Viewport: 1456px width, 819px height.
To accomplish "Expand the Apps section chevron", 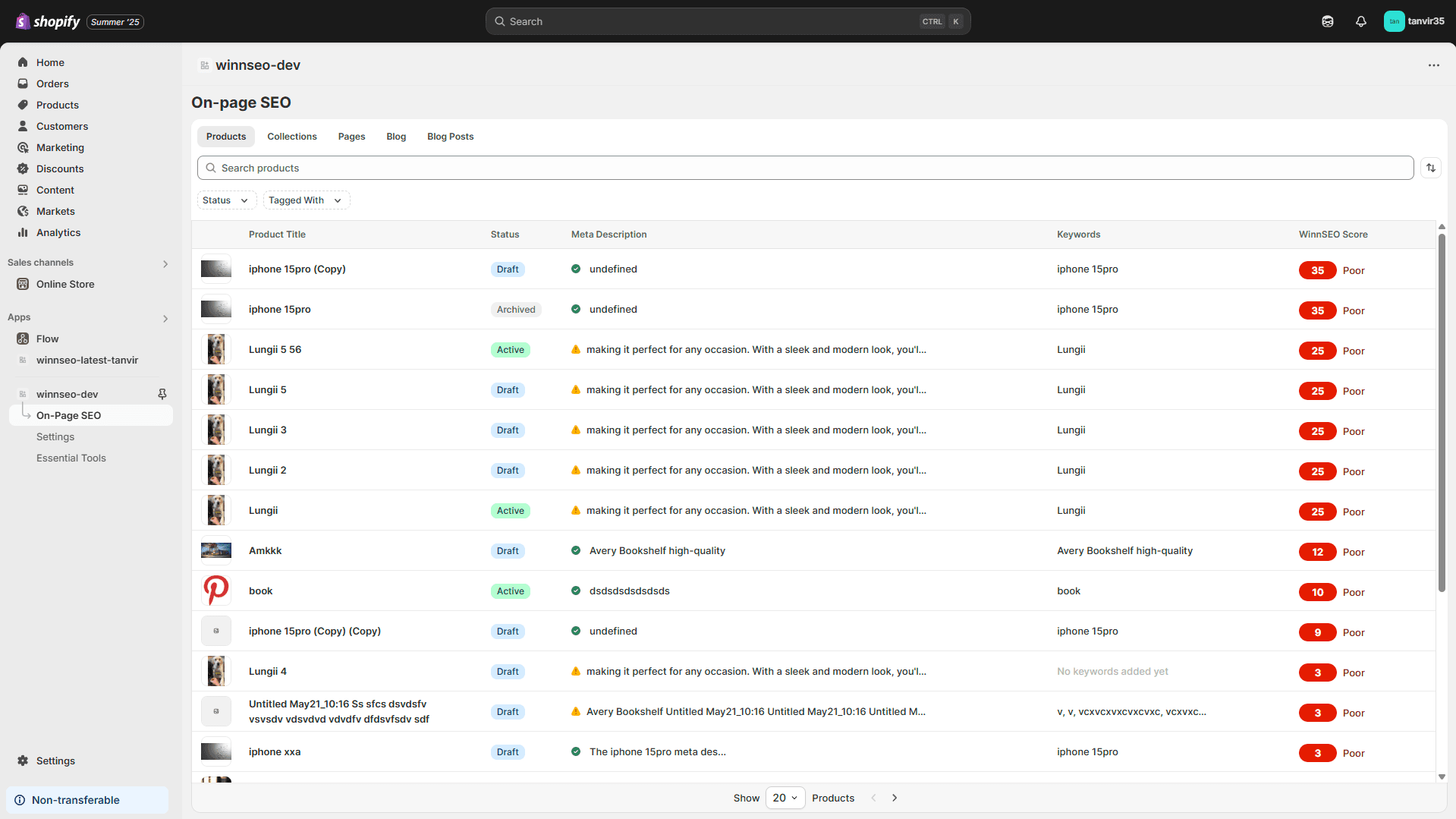I will coord(165,318).
